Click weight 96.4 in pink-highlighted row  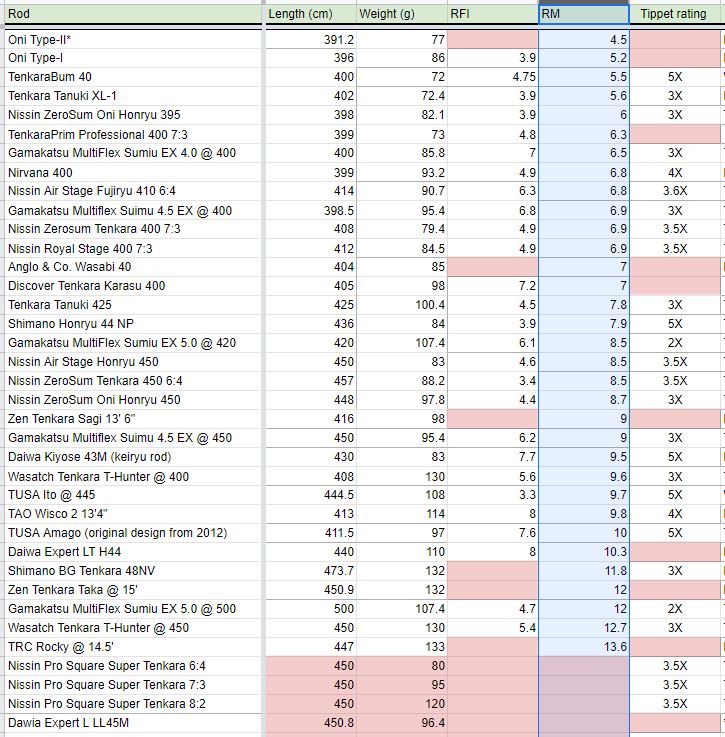[x=402, y=723]
